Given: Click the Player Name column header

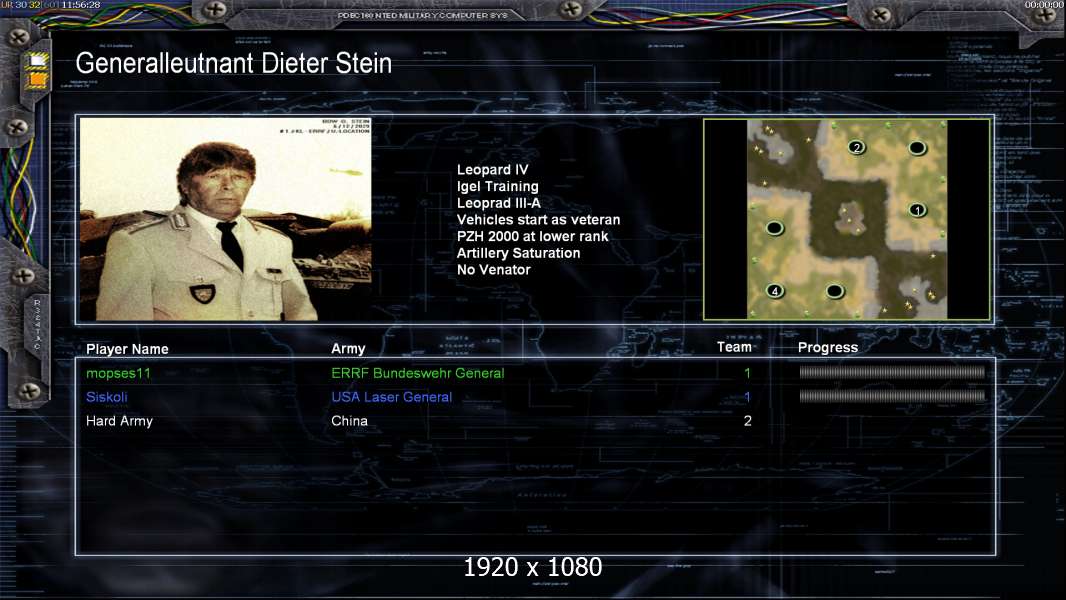Looking at the screenshot, I should tap(127, 349).
